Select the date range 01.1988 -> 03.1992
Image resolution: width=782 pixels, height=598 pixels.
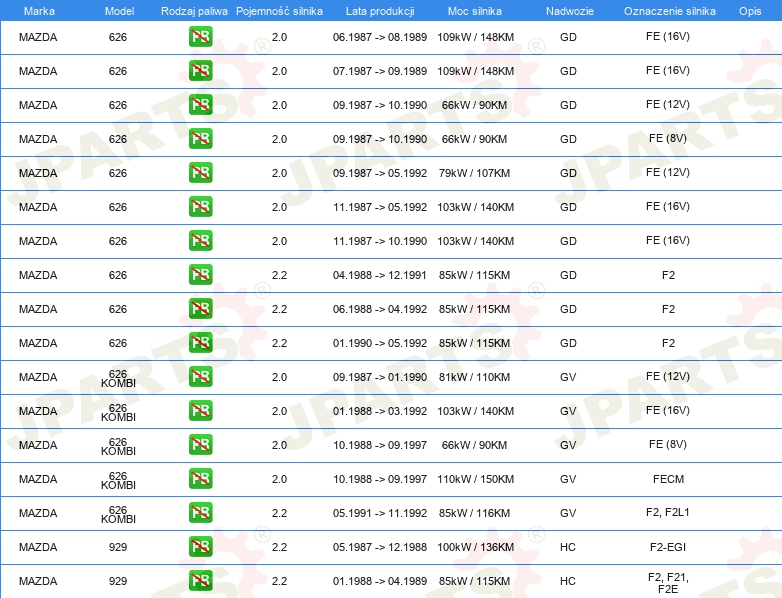(380, 411)
